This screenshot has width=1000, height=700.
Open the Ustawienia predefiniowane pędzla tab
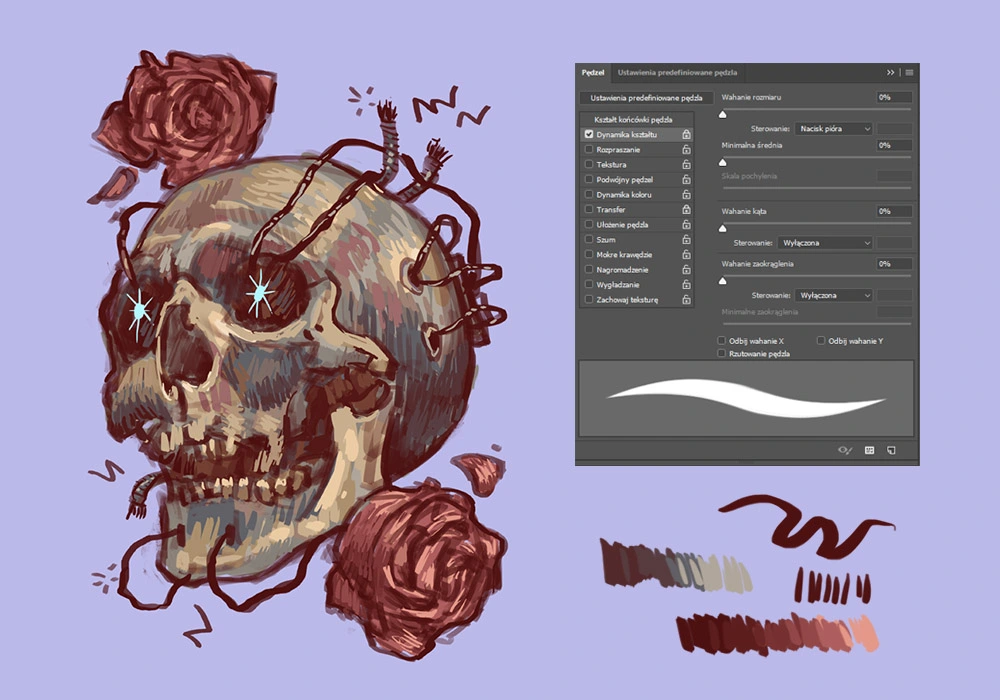pyautogui.click(x=677, y=73)
